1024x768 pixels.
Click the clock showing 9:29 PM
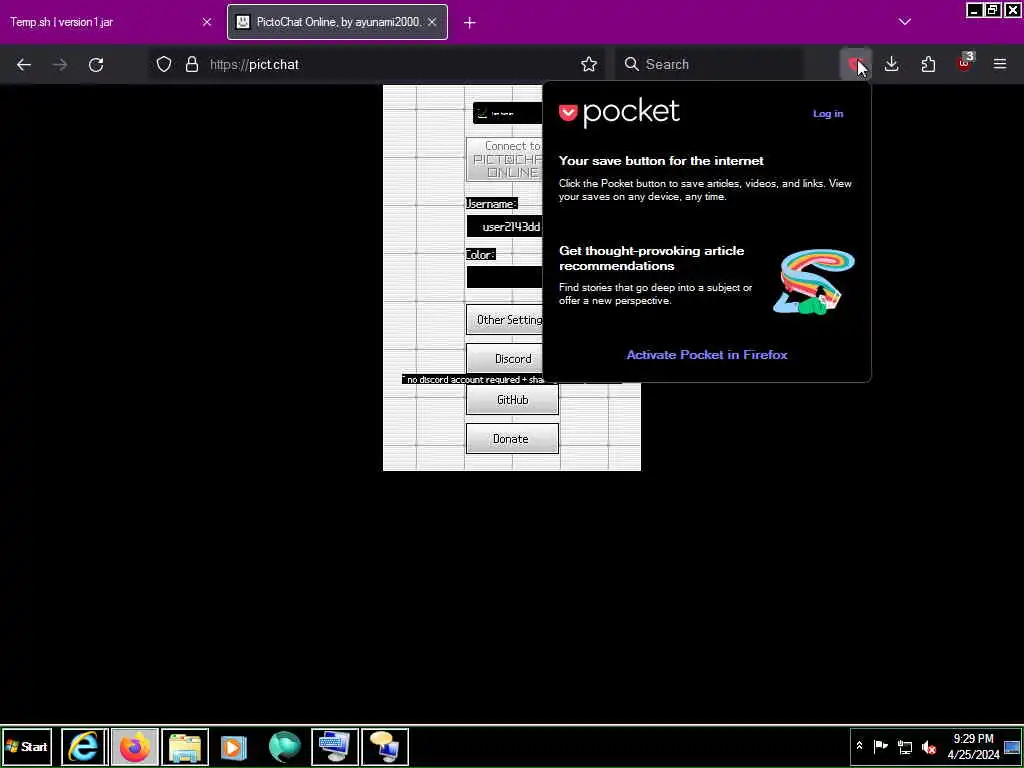click(973, 746)
